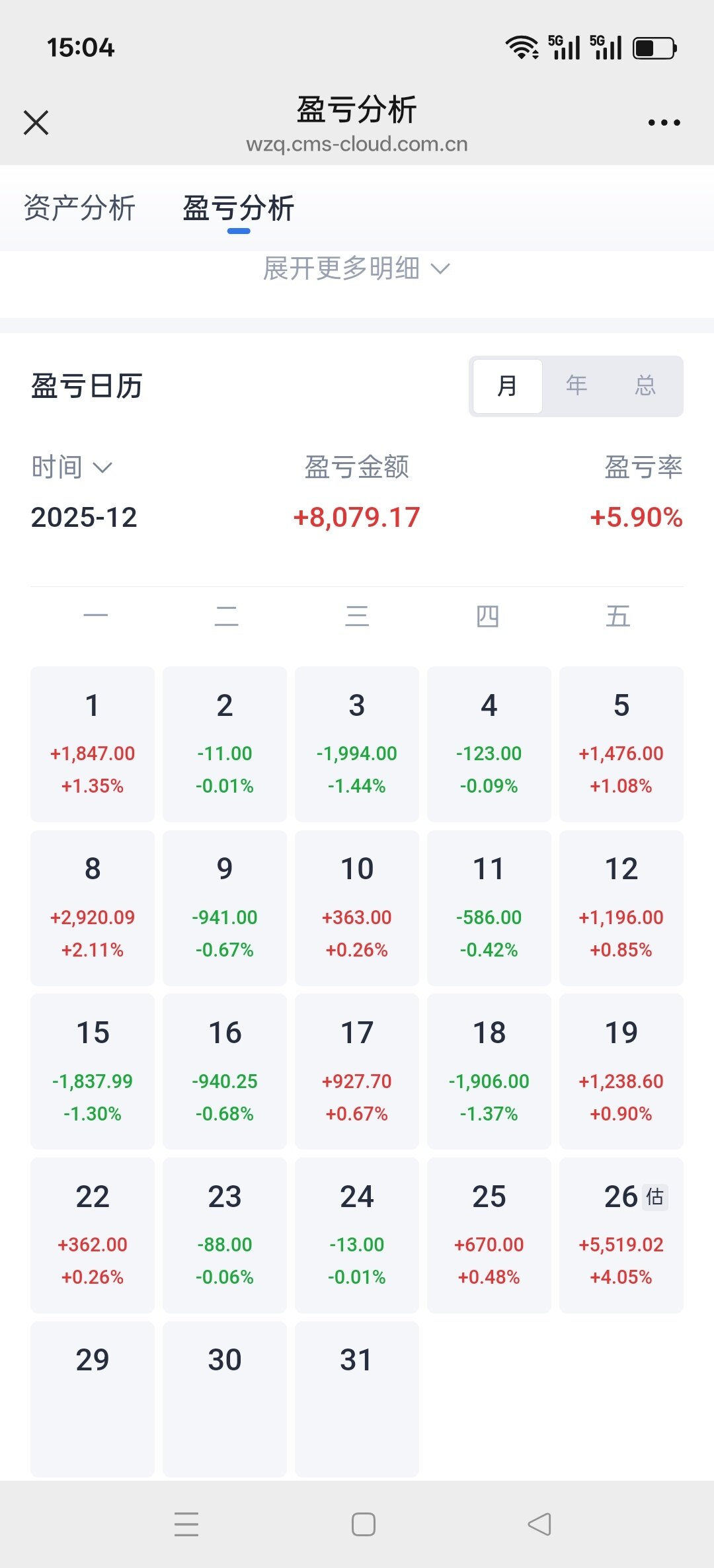
Task: Tap the 2025-12 month selector value
Action: (84, 518)
